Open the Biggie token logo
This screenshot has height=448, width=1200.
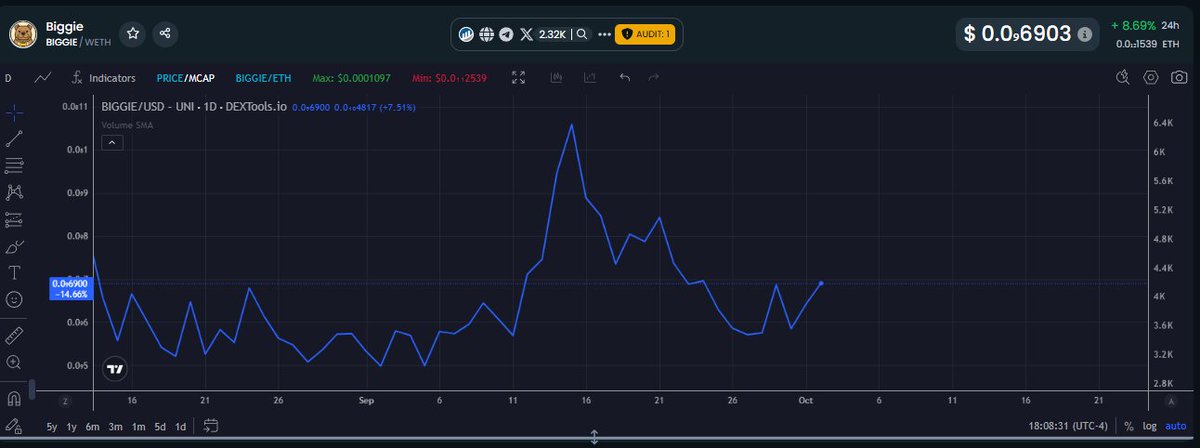22,34
